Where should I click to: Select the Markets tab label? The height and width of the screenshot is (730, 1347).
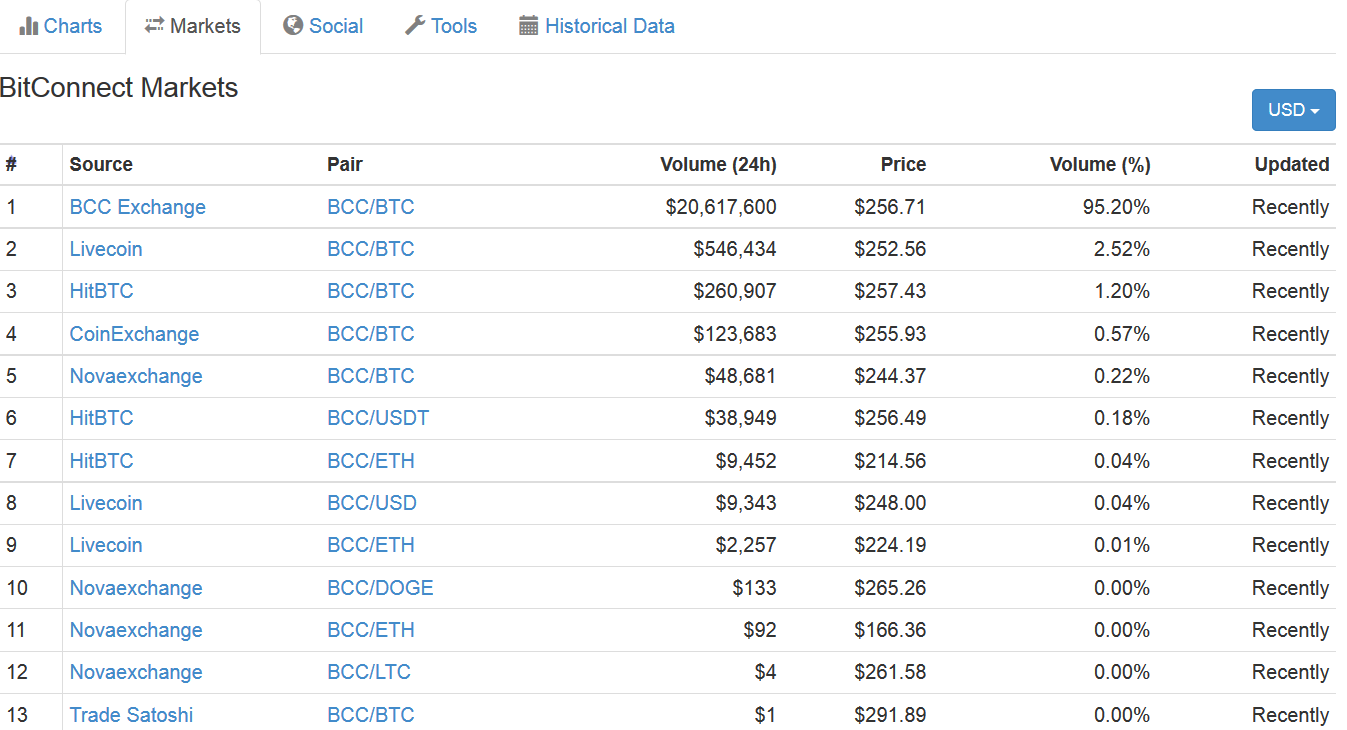tap(205, 26)
